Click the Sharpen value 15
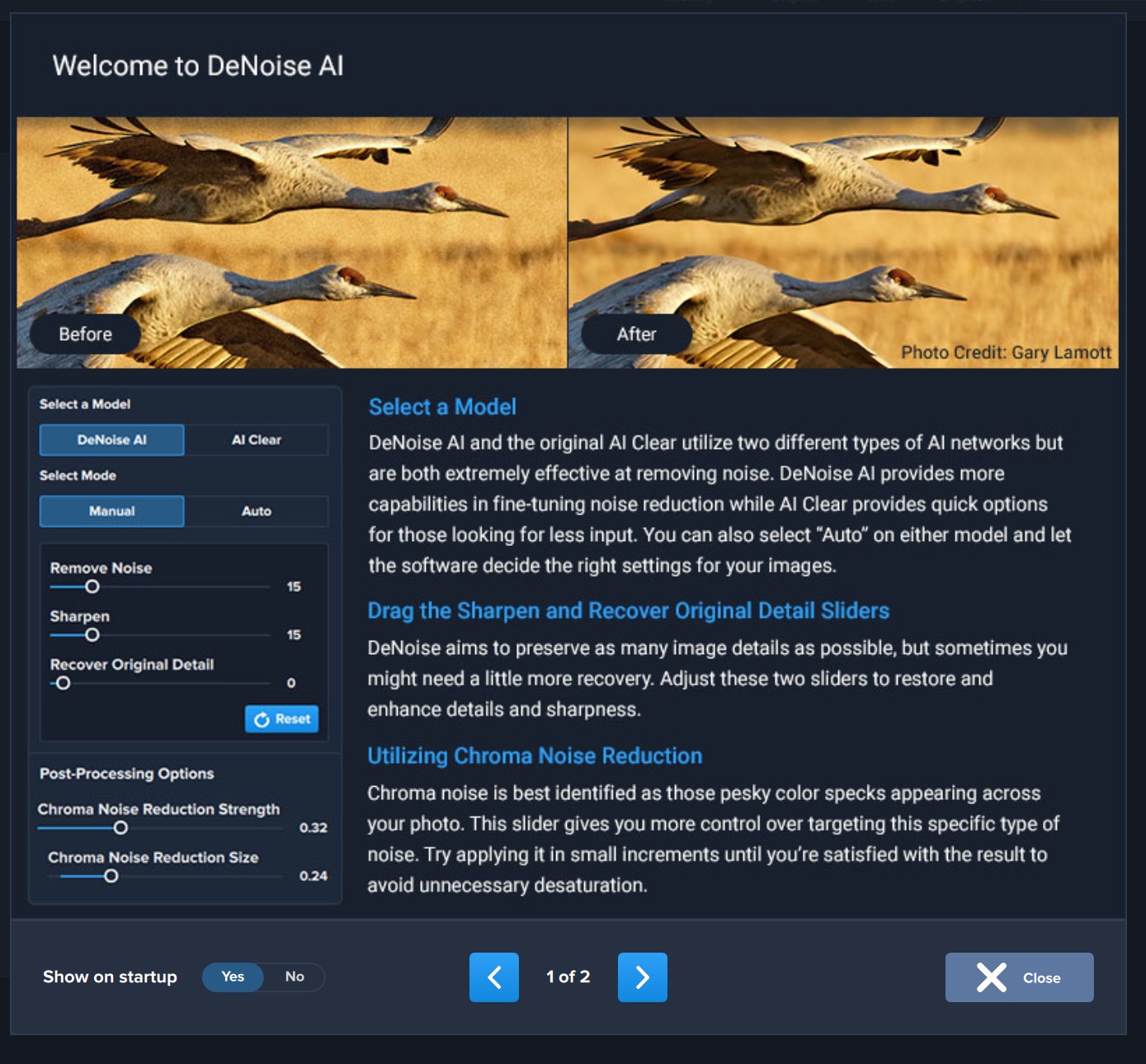This screenshot has width=1146, height=1064. click(x=294, y=634)
